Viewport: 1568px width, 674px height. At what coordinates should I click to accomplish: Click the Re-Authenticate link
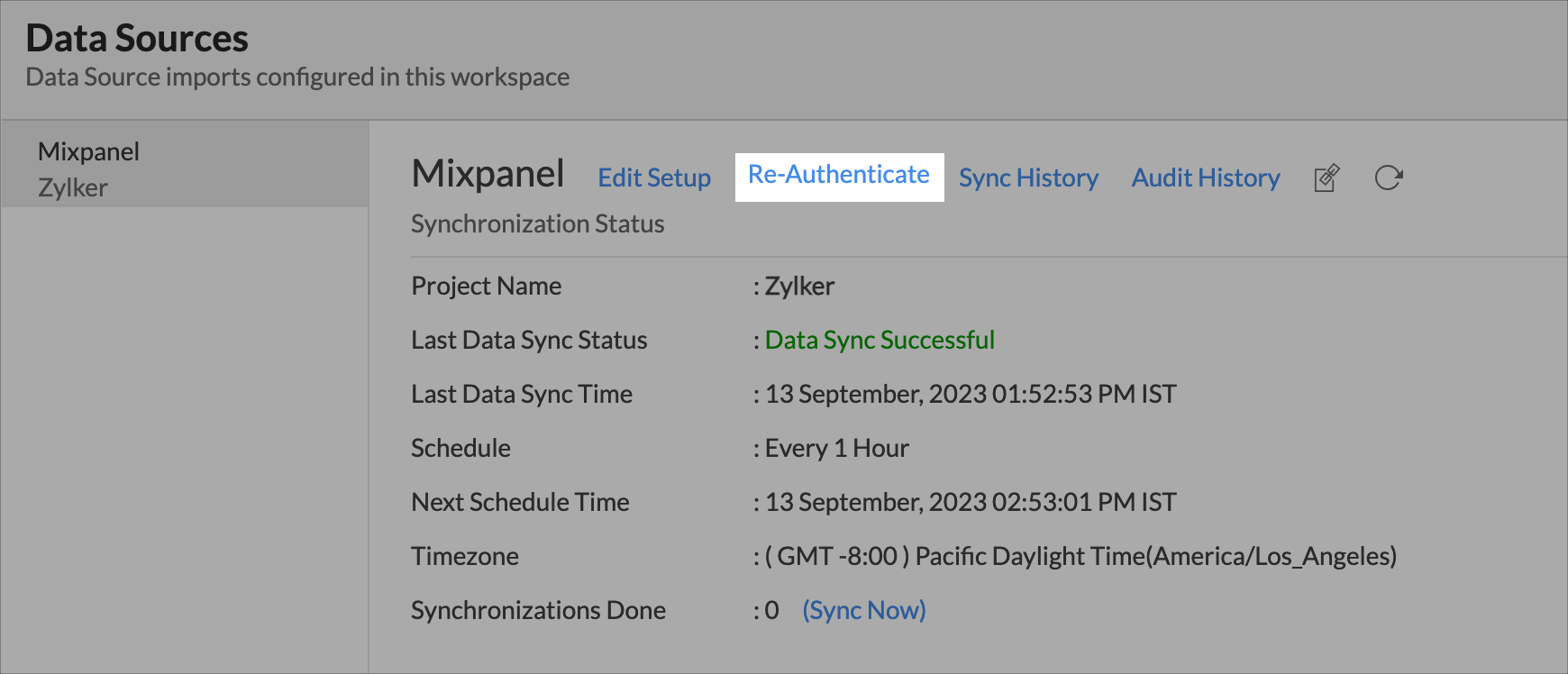coord(839,175)
